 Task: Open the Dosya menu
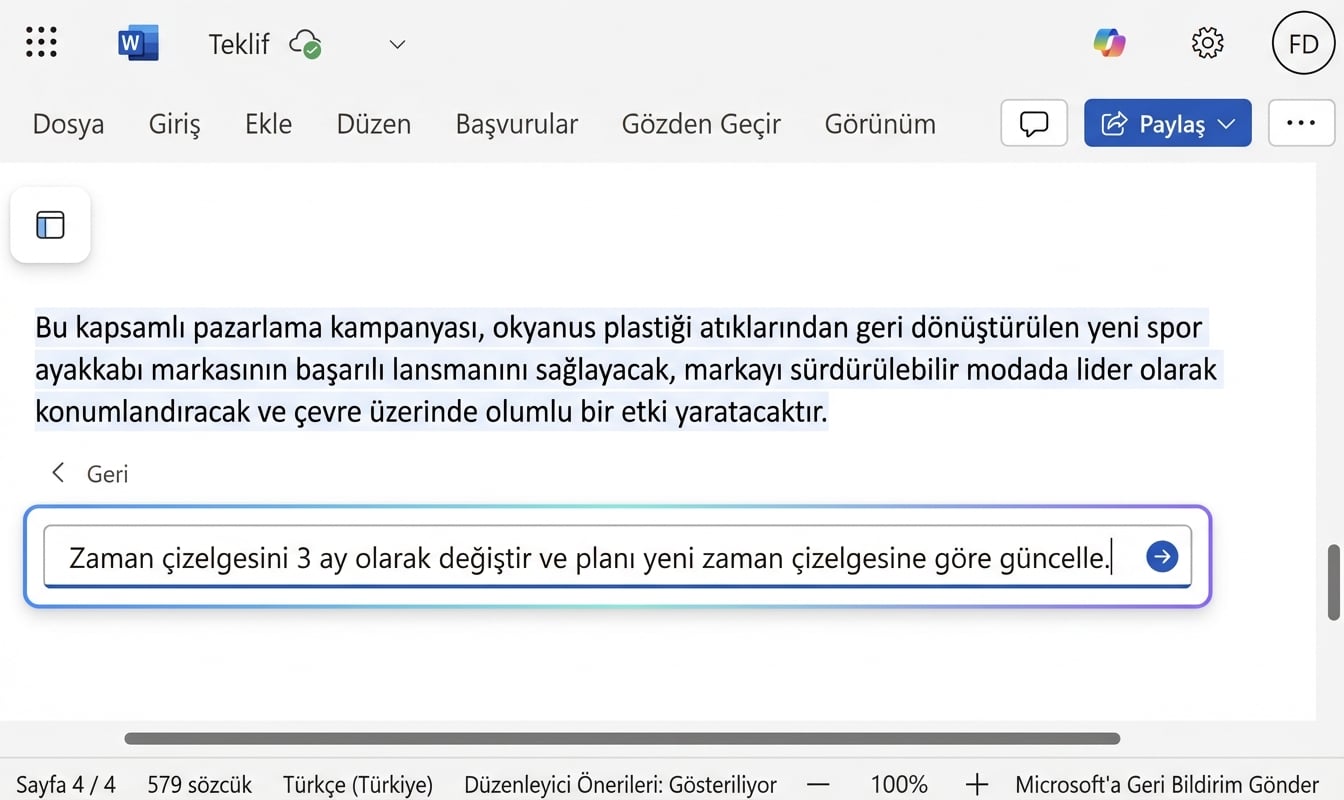coord(68,124)
